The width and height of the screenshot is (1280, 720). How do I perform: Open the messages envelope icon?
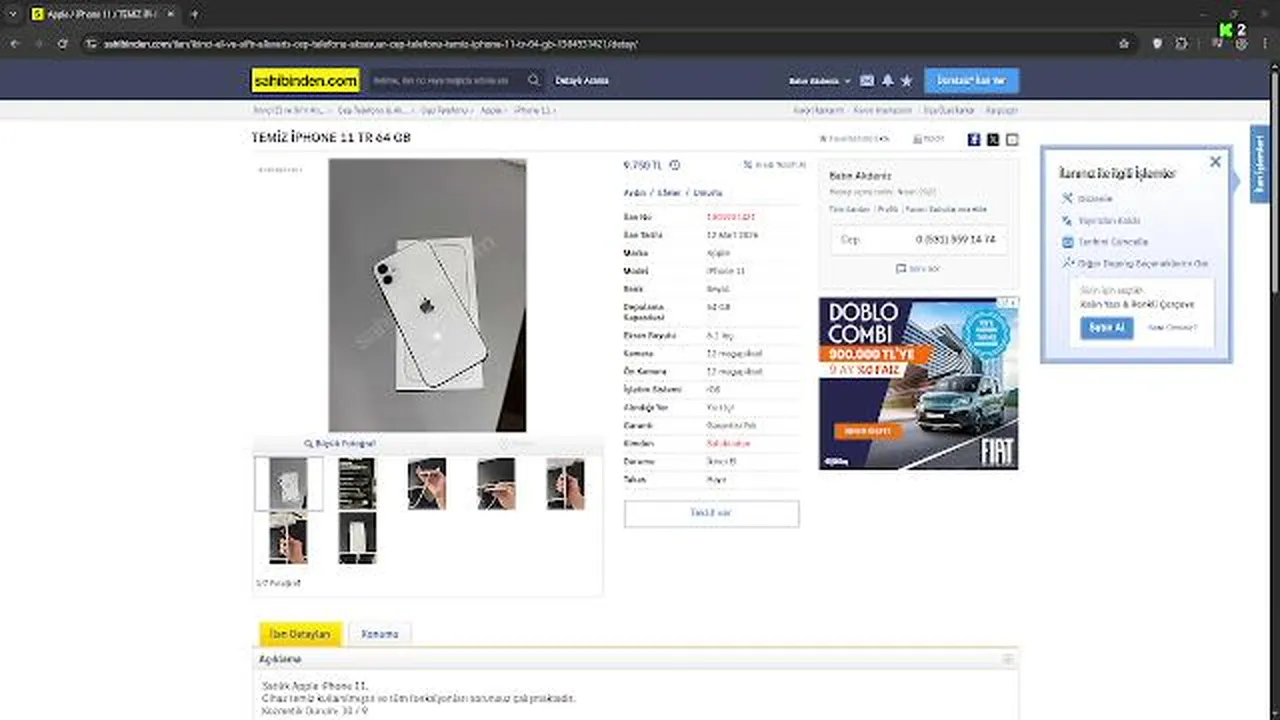[867, 81]
